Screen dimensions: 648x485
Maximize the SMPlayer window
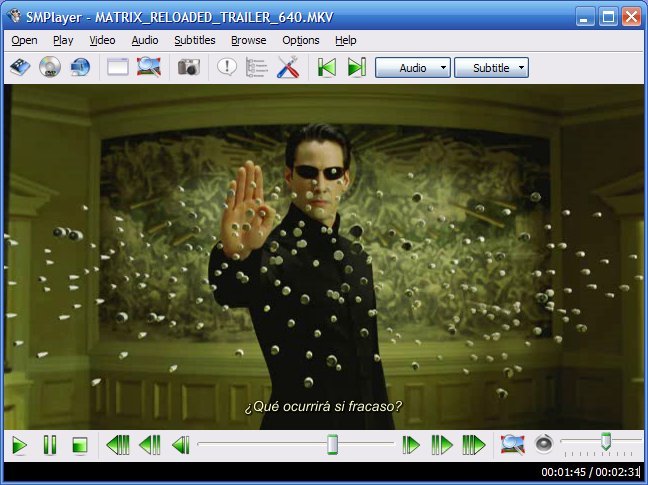(x=608, y=17)
